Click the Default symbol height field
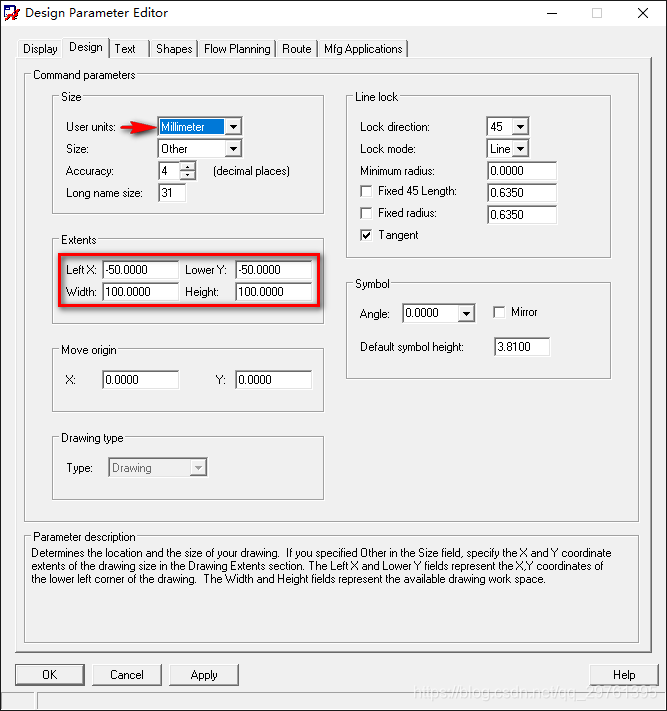 tap(521, 347)
